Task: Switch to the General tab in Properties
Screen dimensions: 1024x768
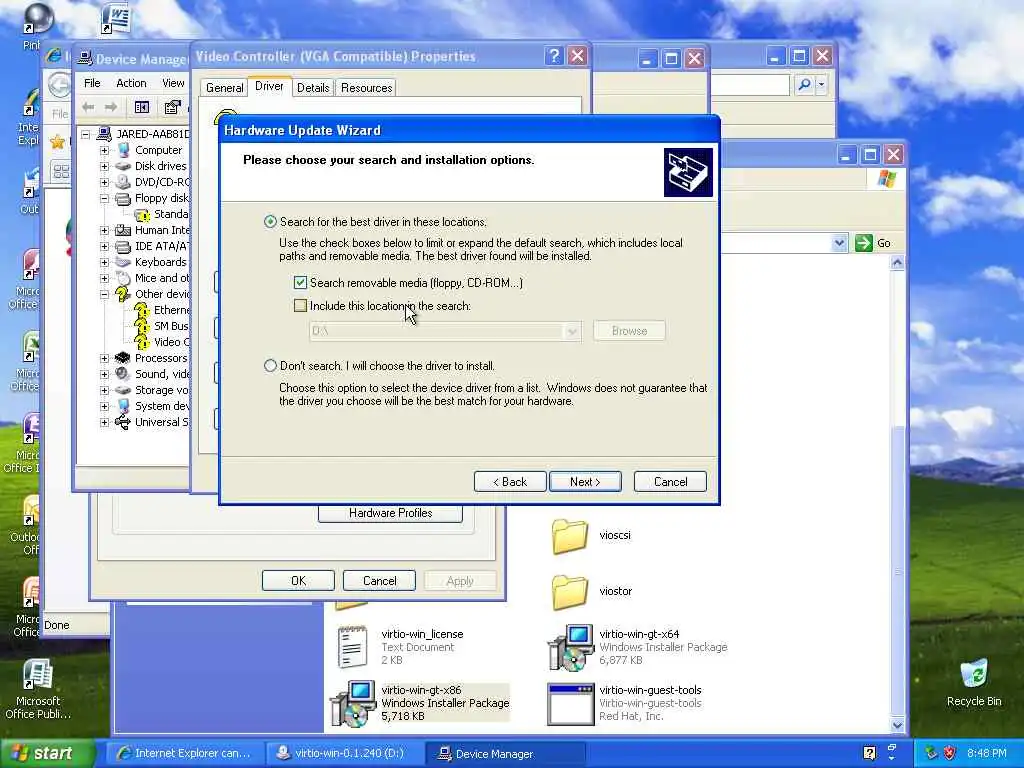Action: pos(225,88)
